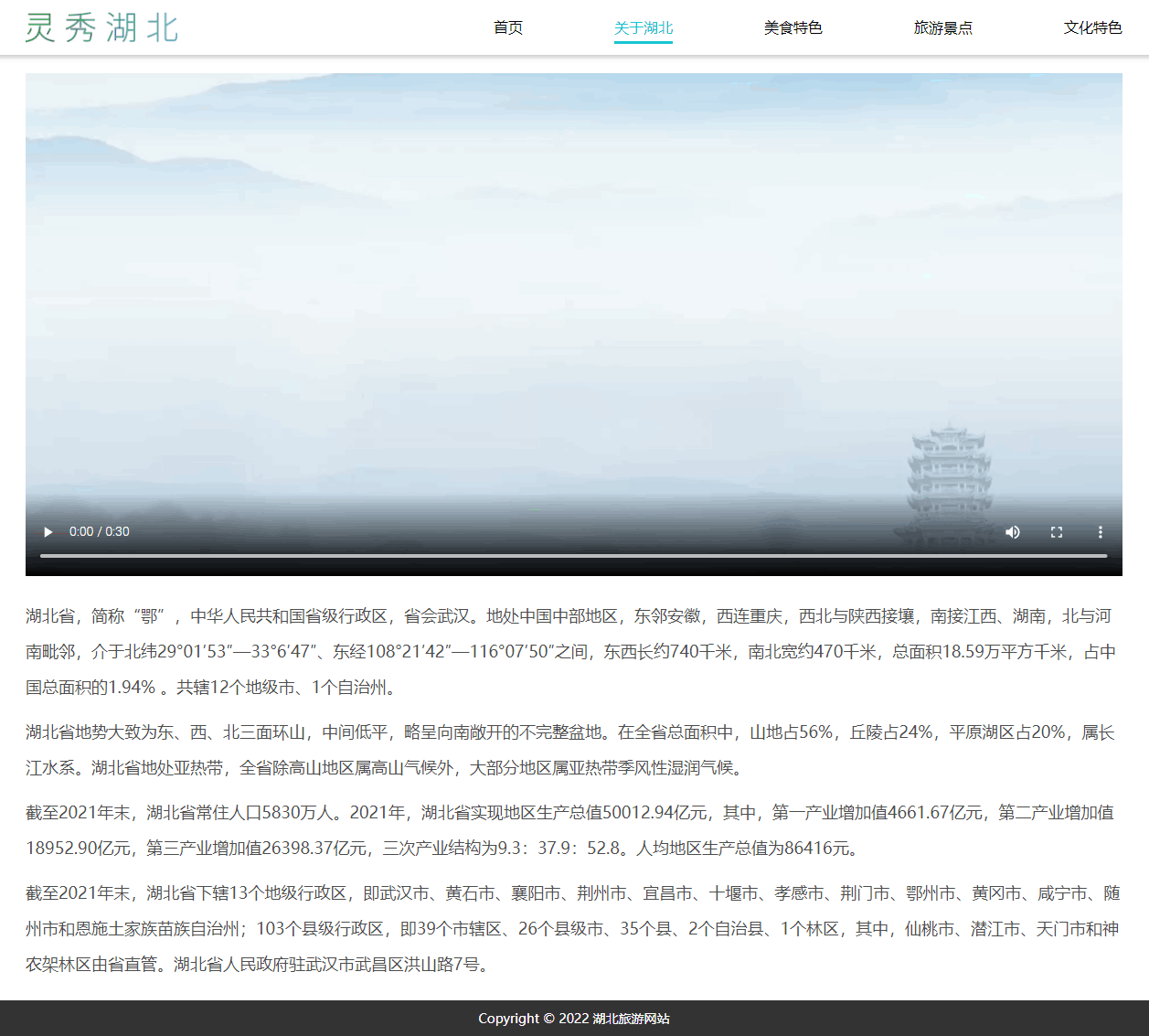Play the Hubei intro video
The width and height of the screenshot is (1149, 1036).
[x=48, y=532]
